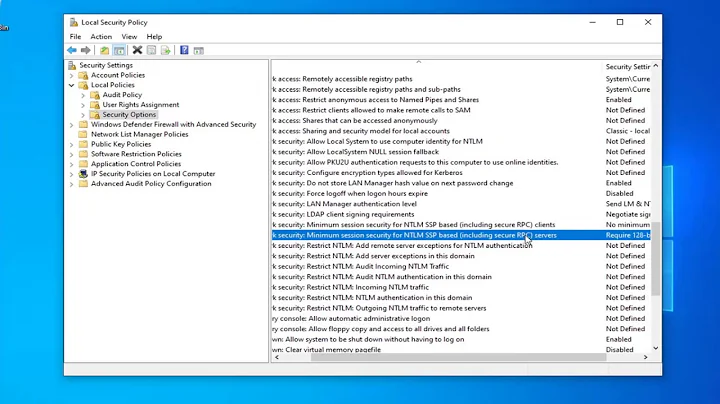
Task: Open the View menu
Action: [129, 36]
